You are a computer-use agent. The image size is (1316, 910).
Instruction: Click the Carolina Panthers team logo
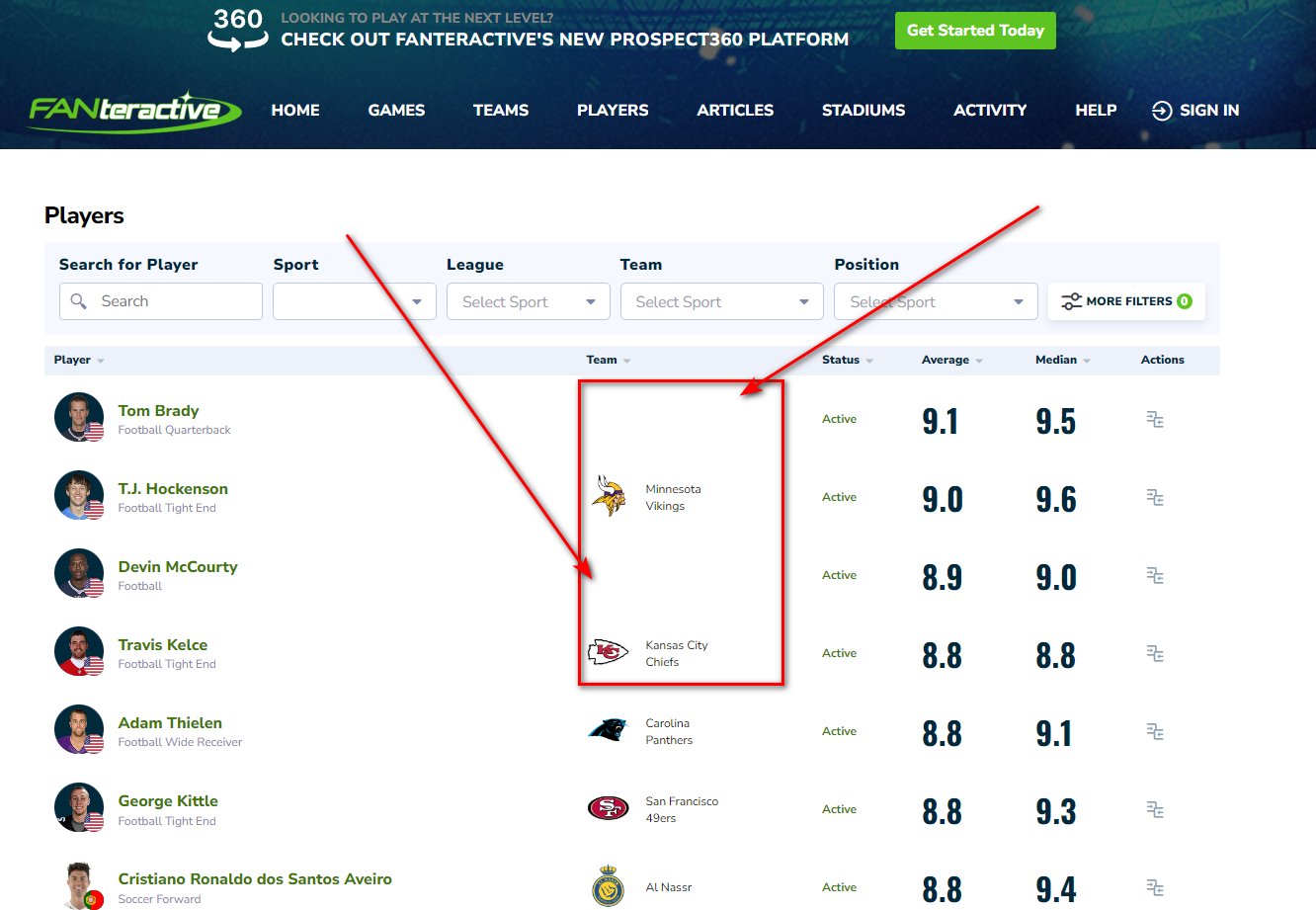pos(609,730)
